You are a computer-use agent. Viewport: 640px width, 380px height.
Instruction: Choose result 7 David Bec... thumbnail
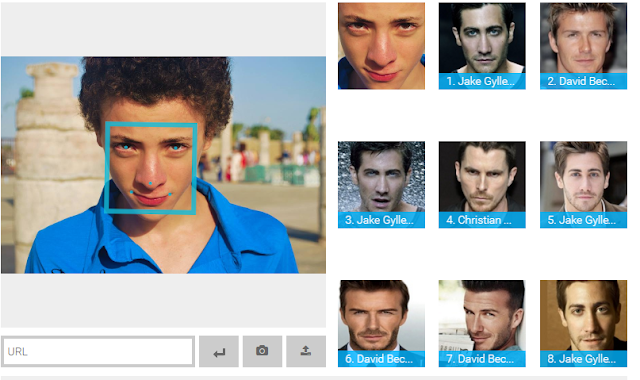coord(482,323)
